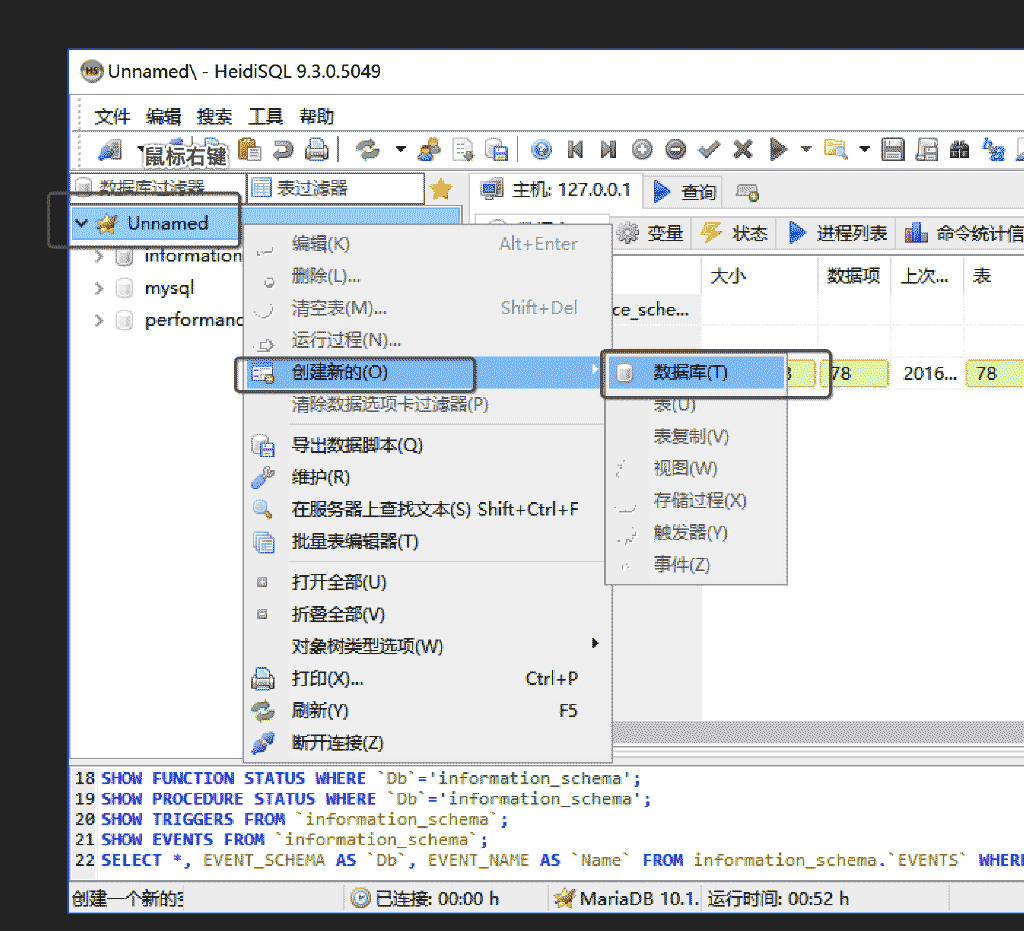
Task: Click the replace text toolbar icon
Action: click(993, 150)
